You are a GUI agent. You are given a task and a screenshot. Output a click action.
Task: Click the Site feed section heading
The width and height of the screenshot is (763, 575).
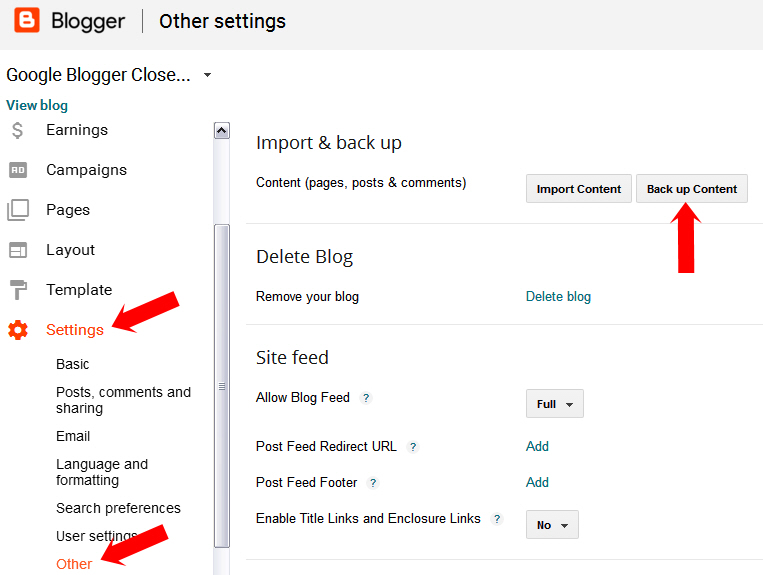point(292,358)
